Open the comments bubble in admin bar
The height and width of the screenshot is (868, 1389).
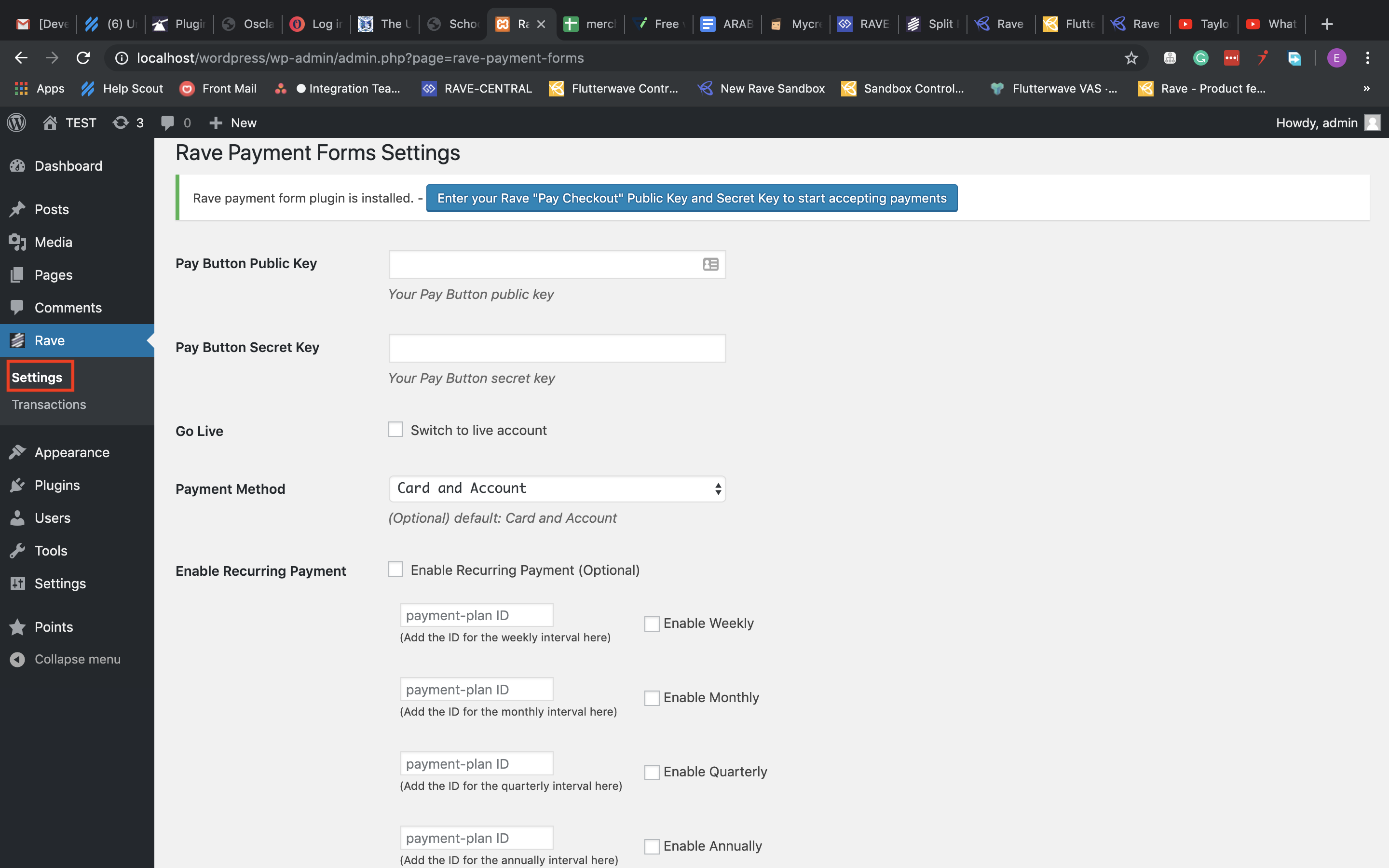[x=176, y=123]
